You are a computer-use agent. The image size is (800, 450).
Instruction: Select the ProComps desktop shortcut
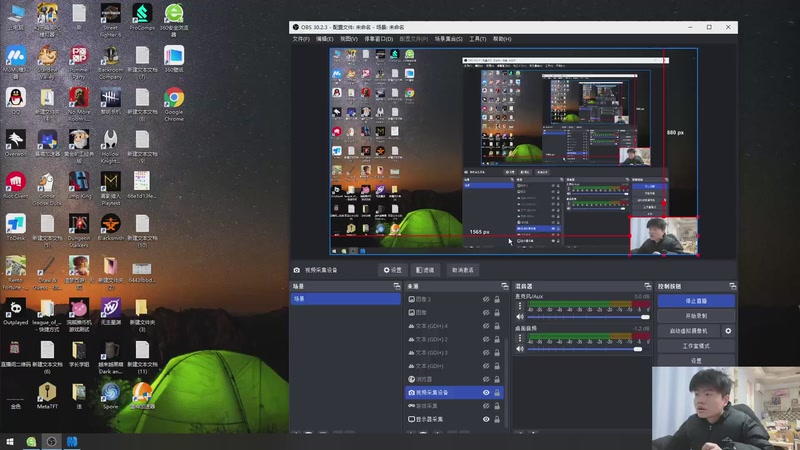point(142,17)
